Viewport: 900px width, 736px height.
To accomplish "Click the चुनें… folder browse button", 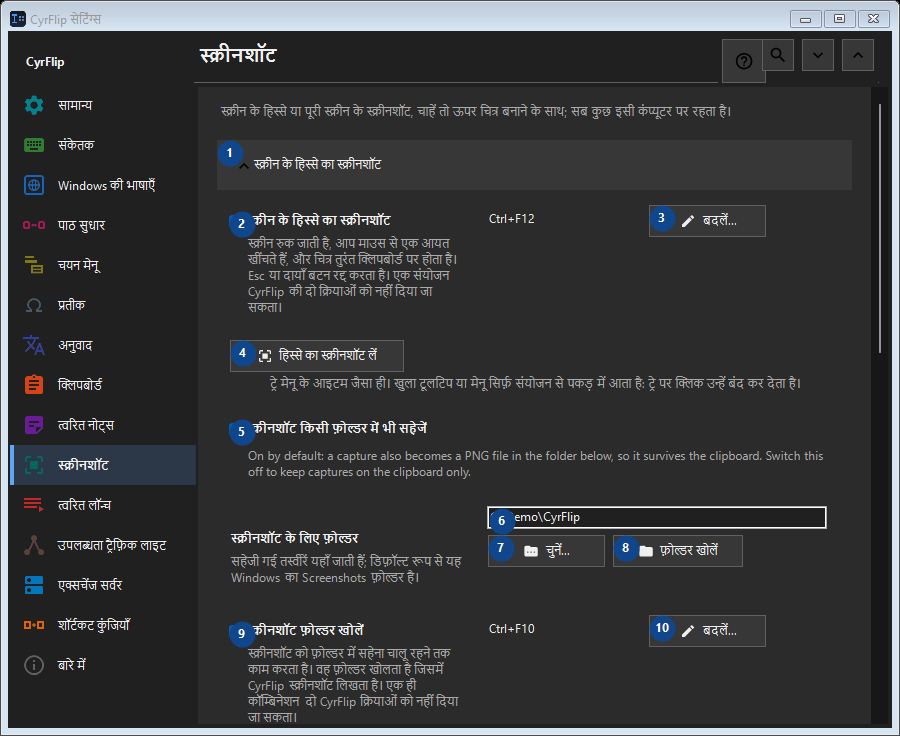I will 546,551.
